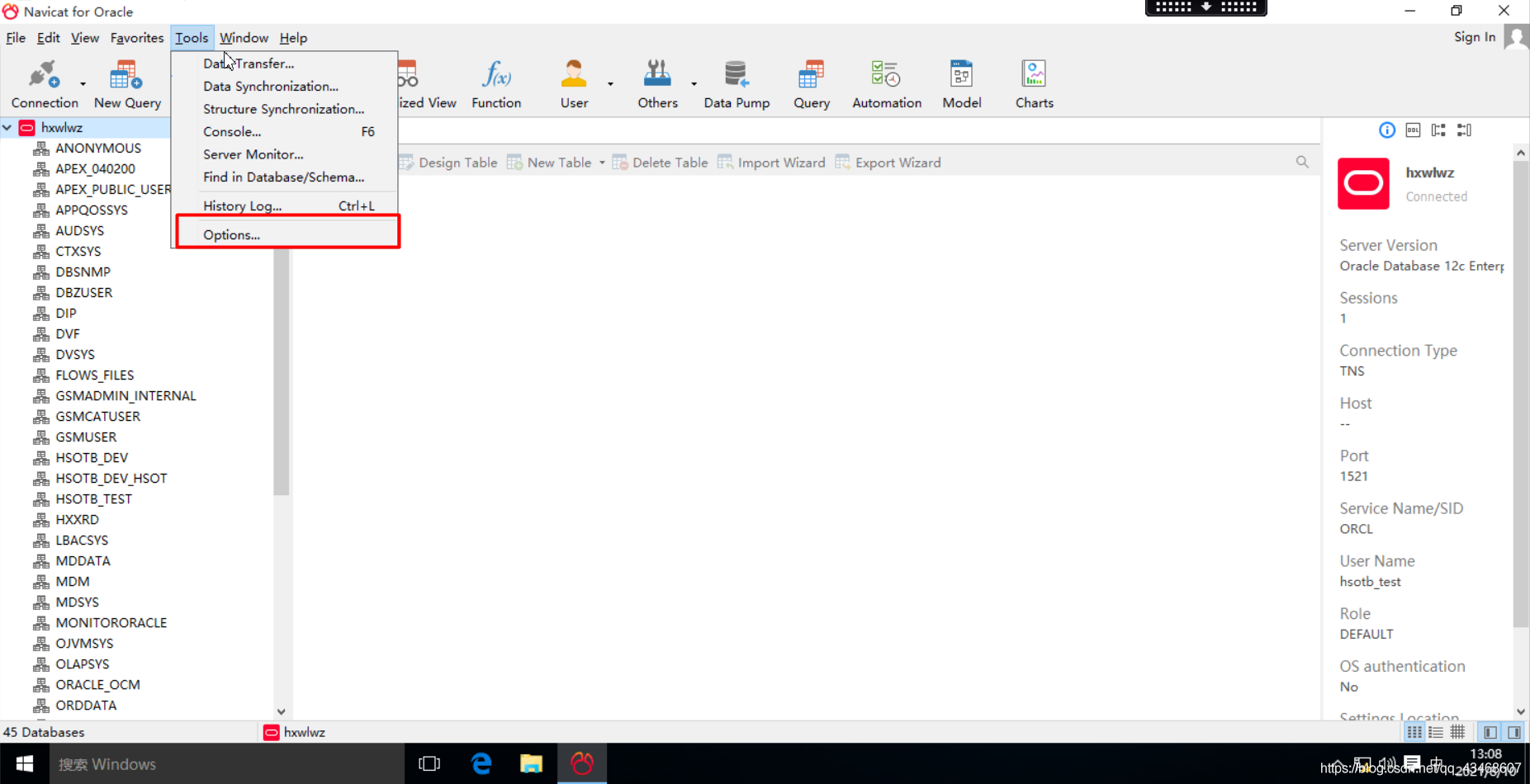Viewport: 1530px width, 784px height.
Task: Switch to ER diagram view icon
Action: click(x=1457, y=732)
